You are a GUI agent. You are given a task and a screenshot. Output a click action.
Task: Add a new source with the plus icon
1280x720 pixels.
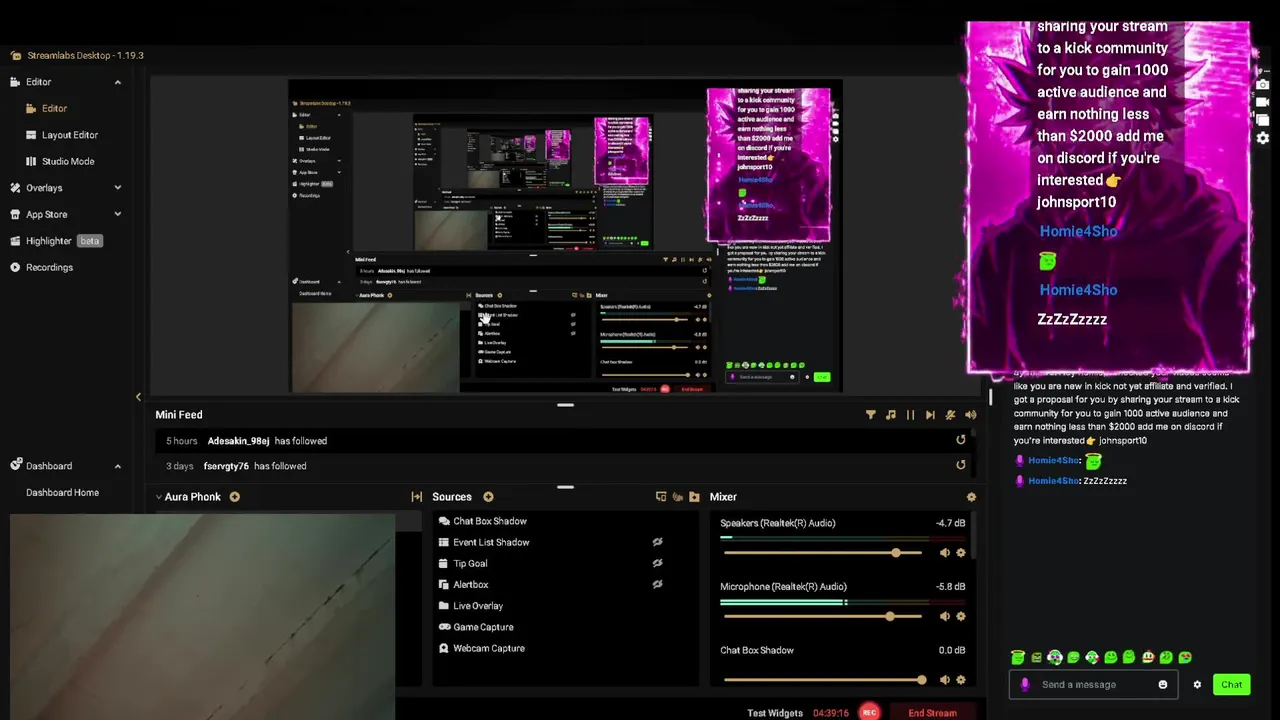coord(488,497)
